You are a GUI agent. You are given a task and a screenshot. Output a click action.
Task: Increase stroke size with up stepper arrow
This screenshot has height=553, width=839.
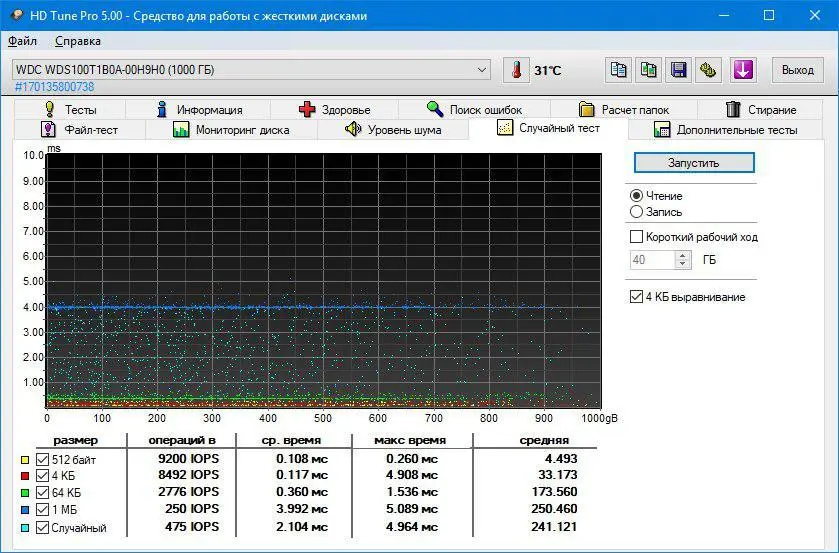(x=683, y=255)
